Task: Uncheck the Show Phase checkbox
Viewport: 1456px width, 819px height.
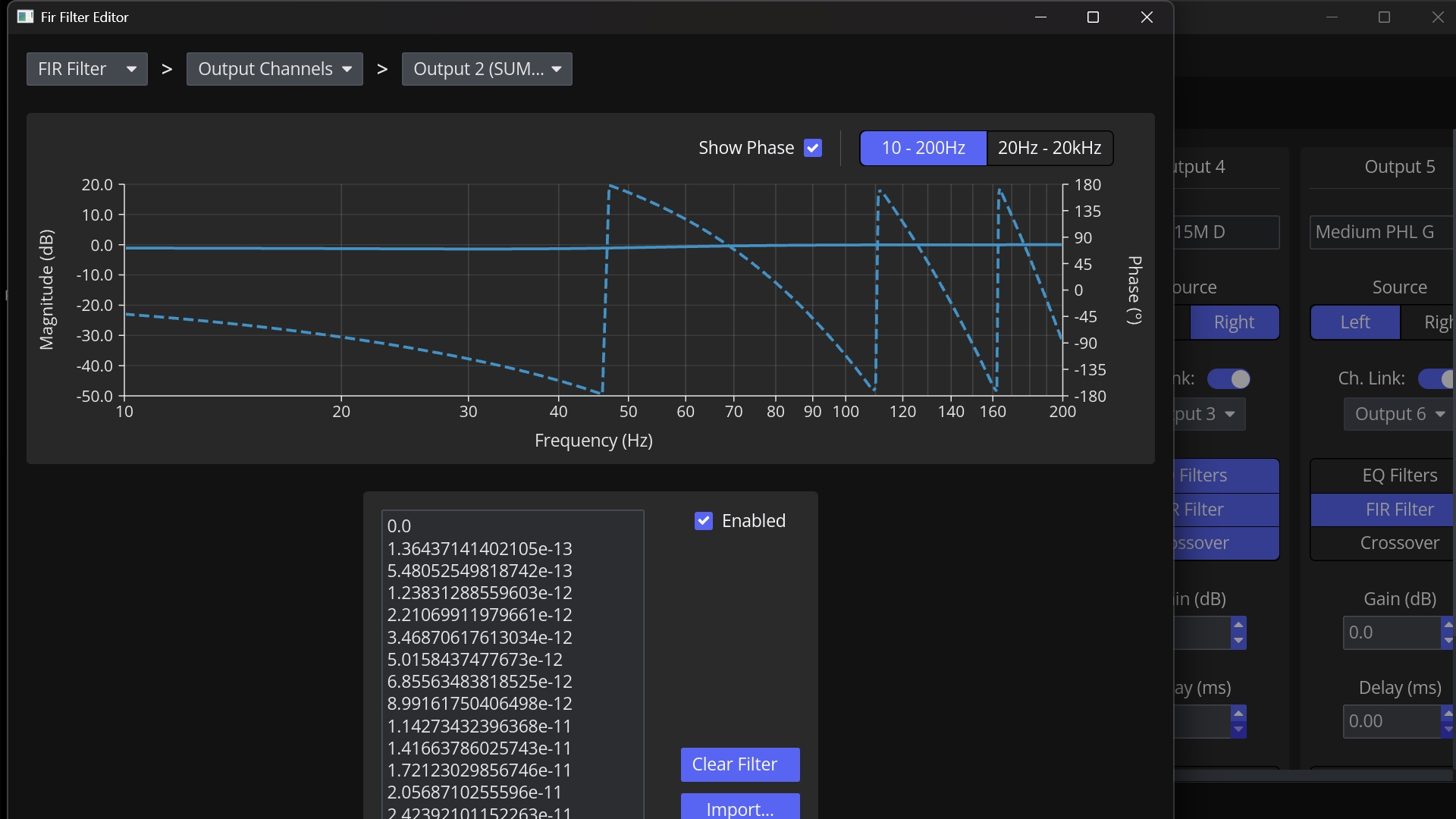Action: tap(813, 148)
